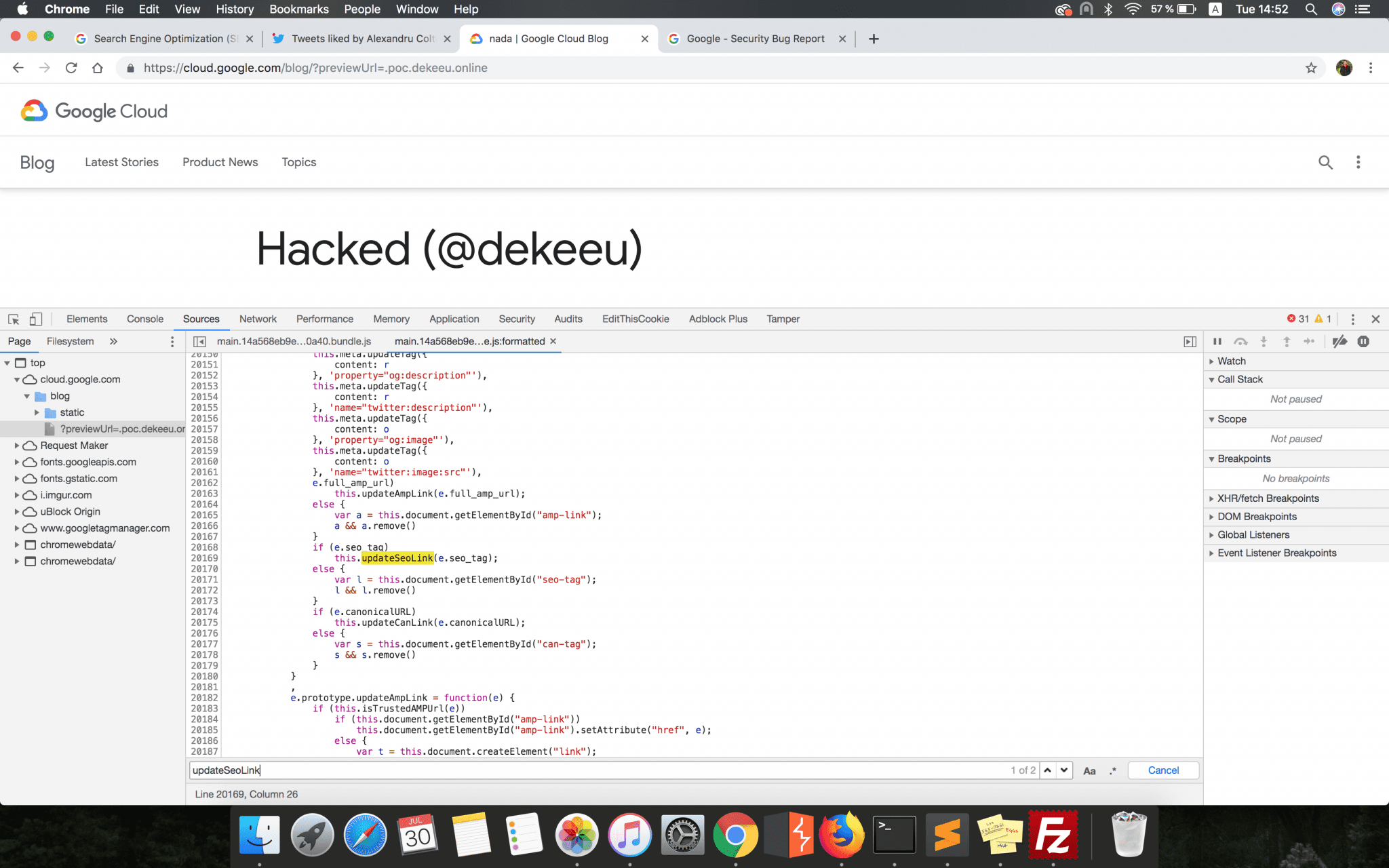Bookmark this page with star icon
Viewport: 1389px width, 868px height.
(1311, 68)
